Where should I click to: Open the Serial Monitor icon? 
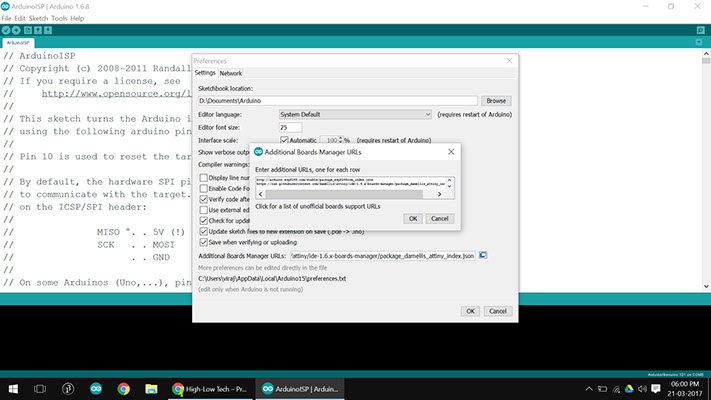[x=701, y=30]
